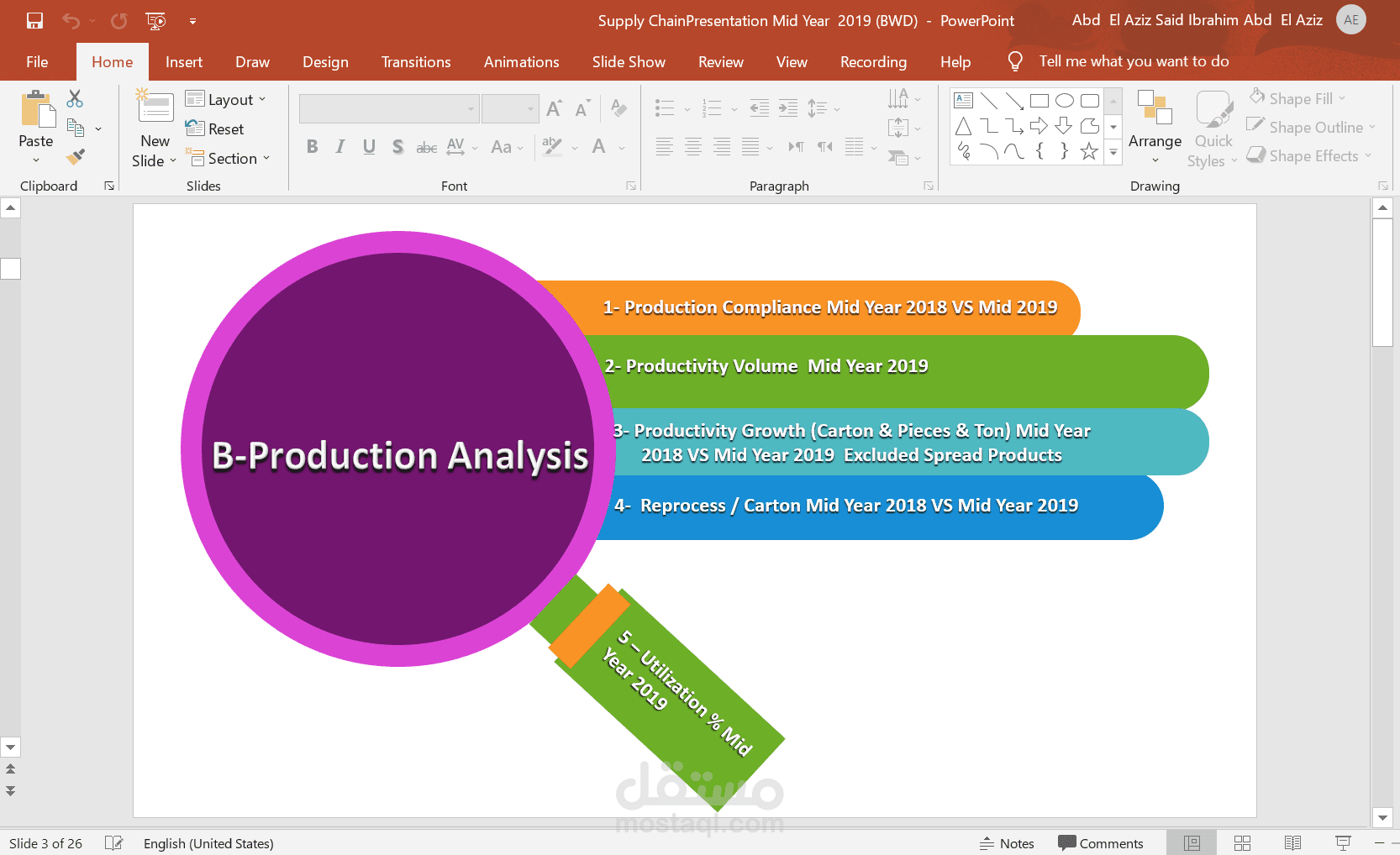
Task: Expand the Section menu
Action: pyautogui.click(x=228, y=158)
